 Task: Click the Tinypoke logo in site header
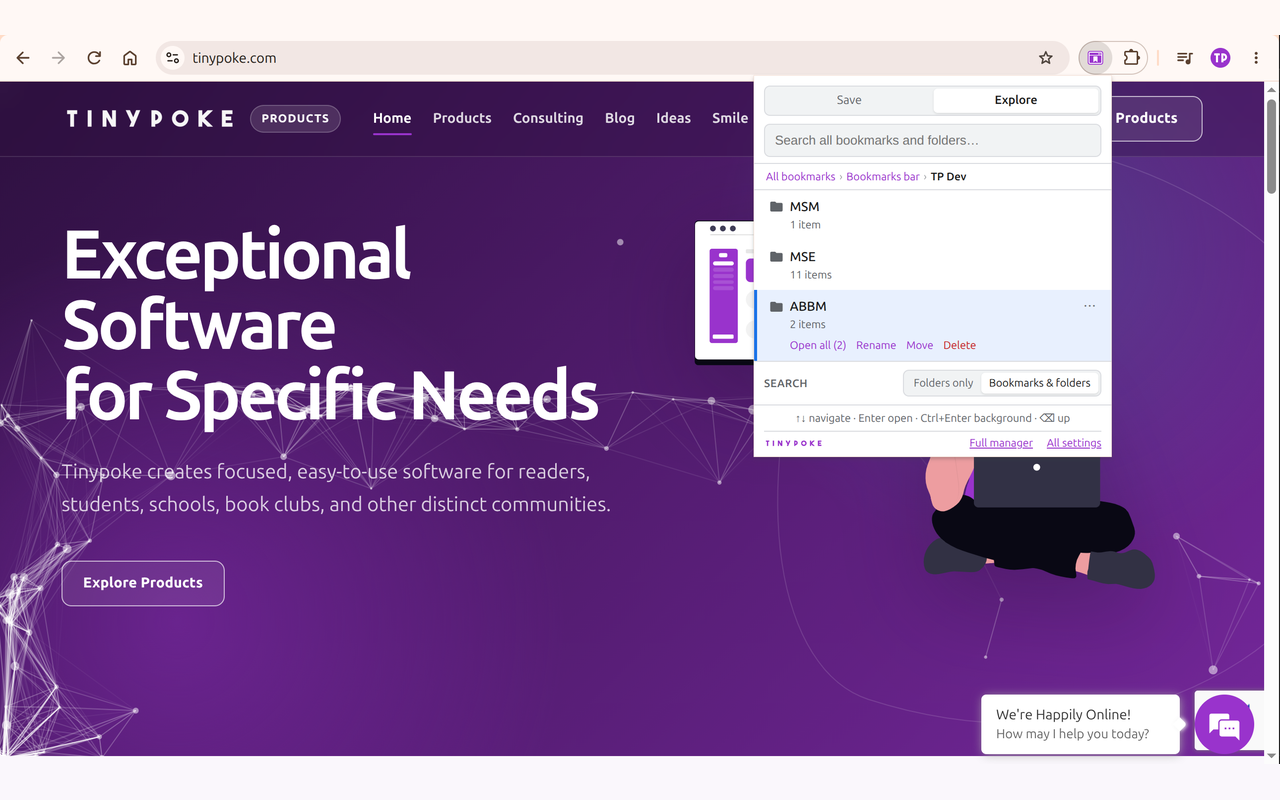[150, 119]
